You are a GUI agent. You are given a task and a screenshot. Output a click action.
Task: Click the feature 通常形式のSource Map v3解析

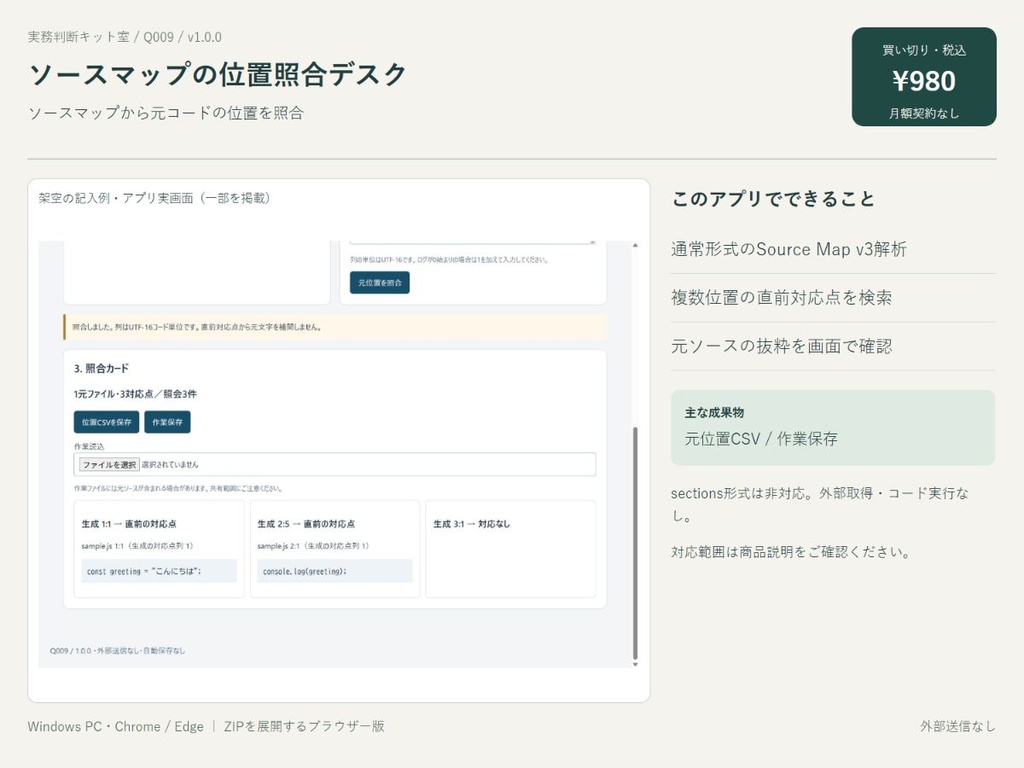(x=789, y=249)
